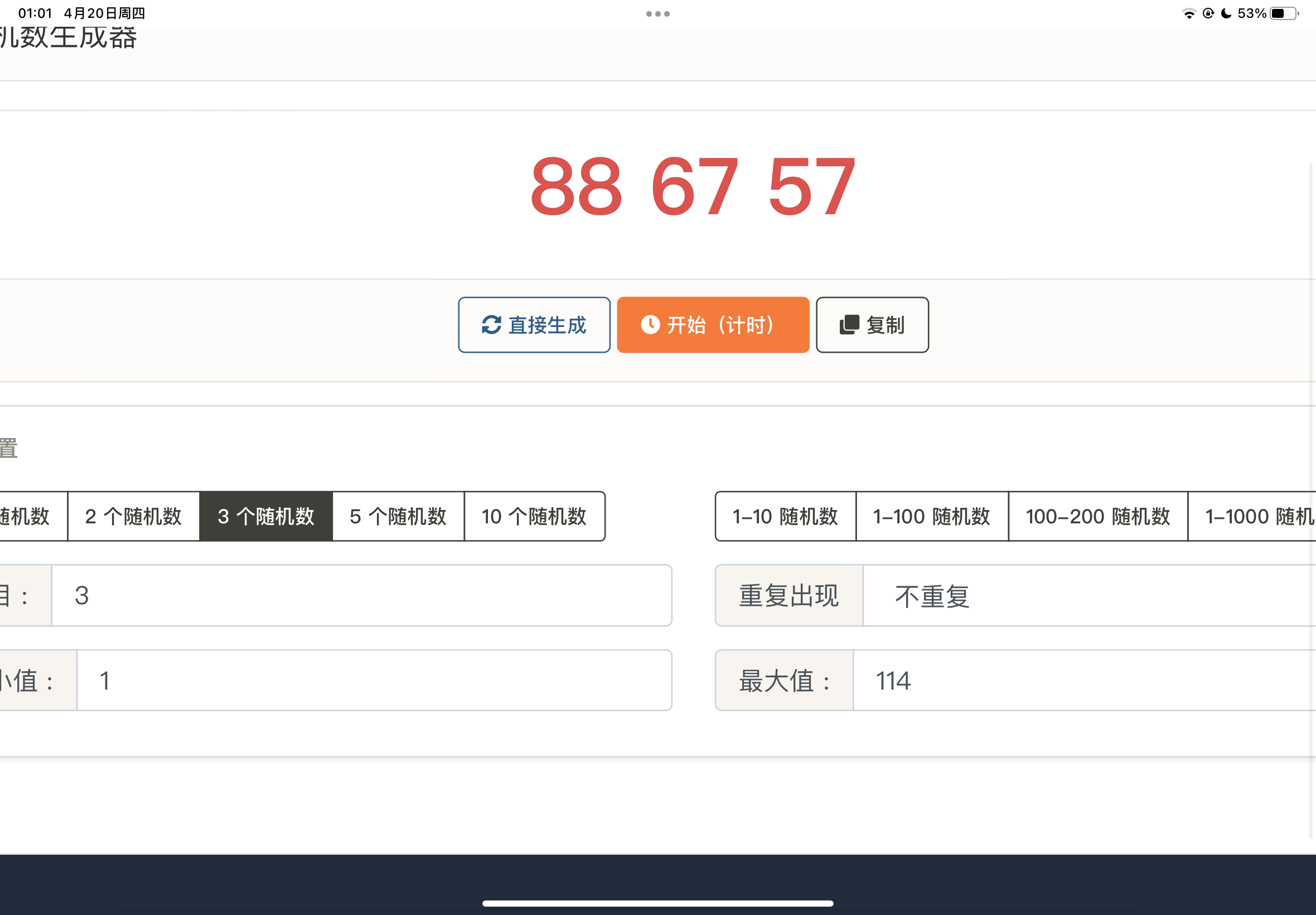This screenshot has height=915, width=1316.
Task: Choose 1–100 随机数 range preset
Action: pyautogui.click(x=932, y=516)
